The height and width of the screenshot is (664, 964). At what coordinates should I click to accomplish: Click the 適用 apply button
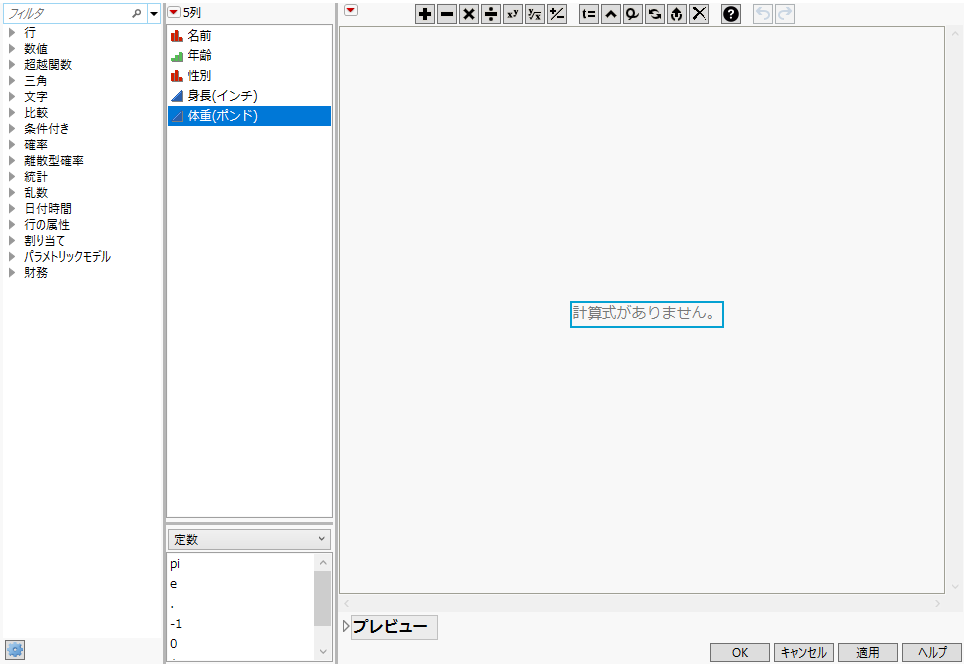click(867, 651)
